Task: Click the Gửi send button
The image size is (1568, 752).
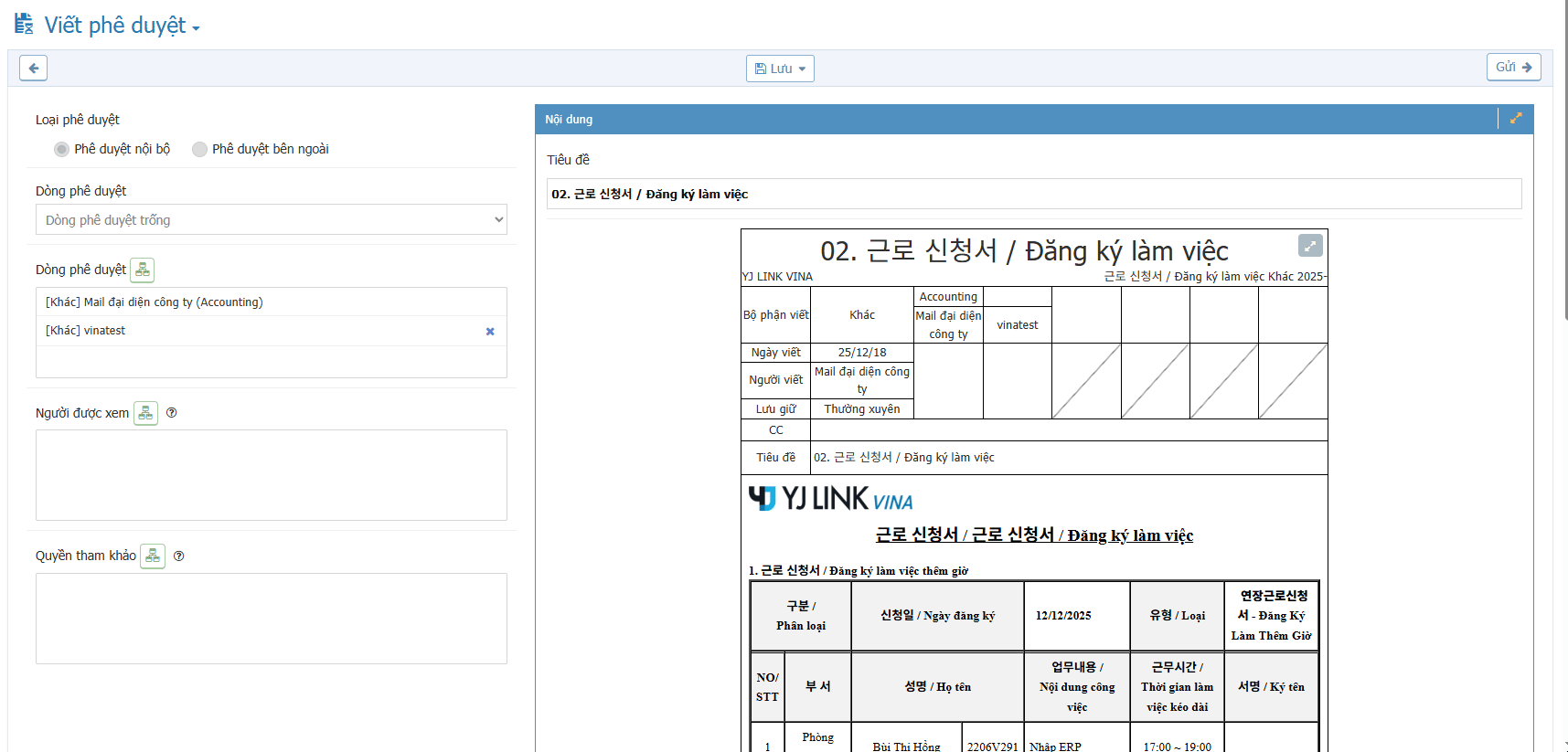Action: click(1513, 67)
